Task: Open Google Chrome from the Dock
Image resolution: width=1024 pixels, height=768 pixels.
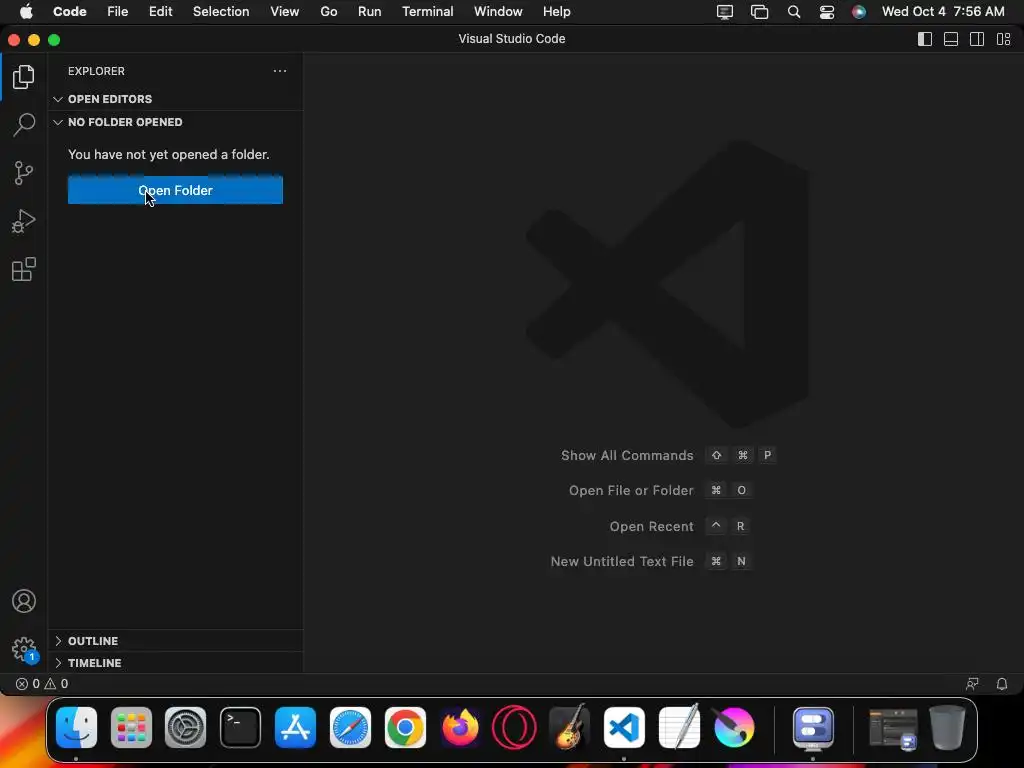Action: pos(405,727)
